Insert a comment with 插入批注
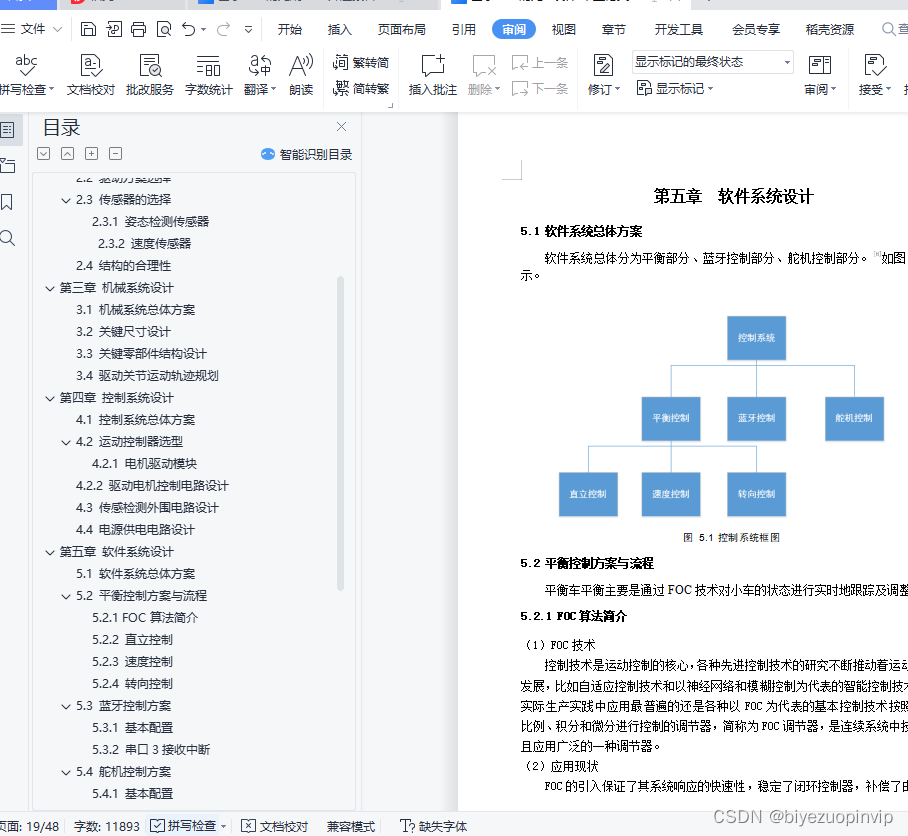Screen dimensions: 908x836 [x=433, y=75]
